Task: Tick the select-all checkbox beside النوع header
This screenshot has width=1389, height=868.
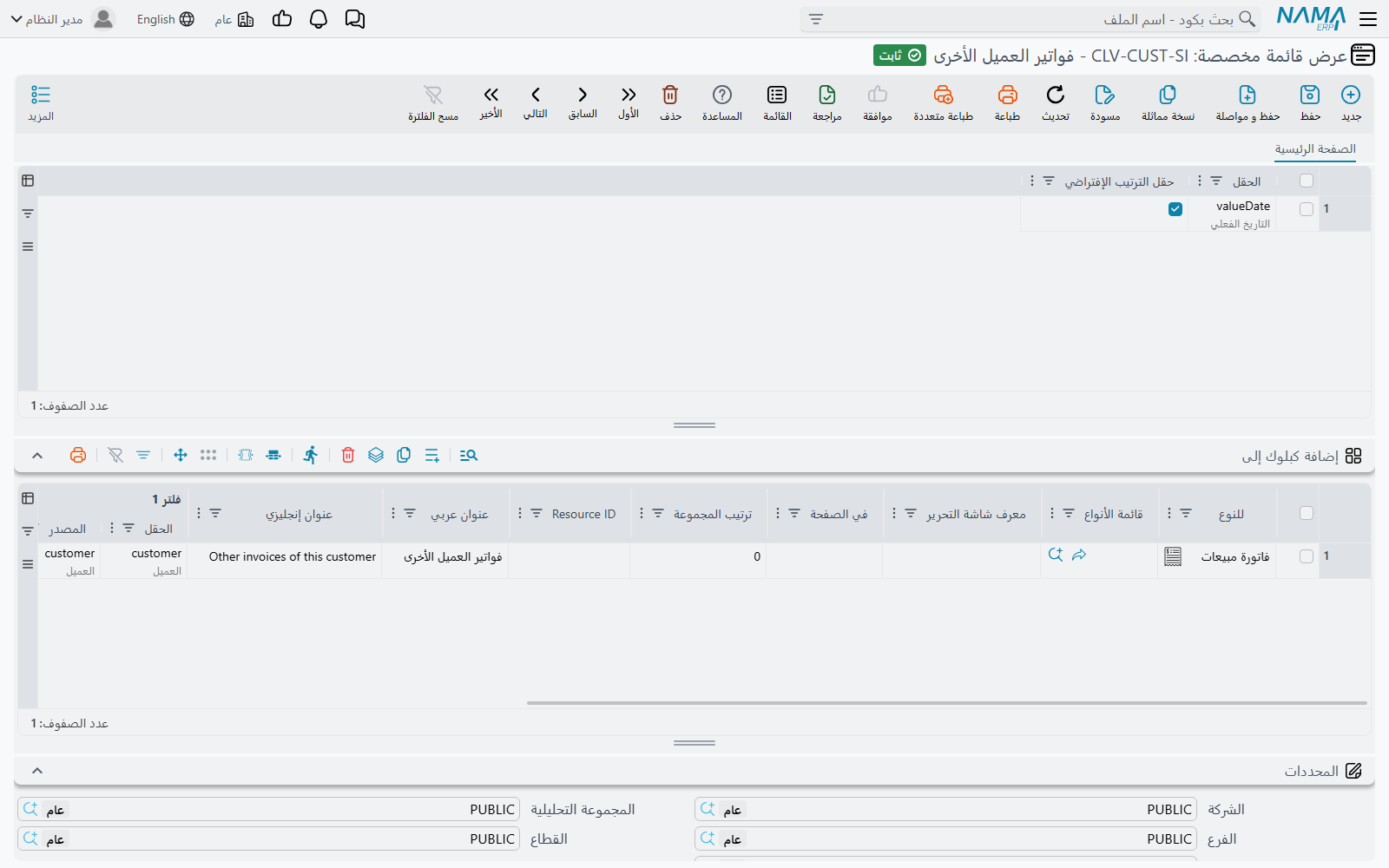Action: pyautogui.click(x=1307, y=513)
